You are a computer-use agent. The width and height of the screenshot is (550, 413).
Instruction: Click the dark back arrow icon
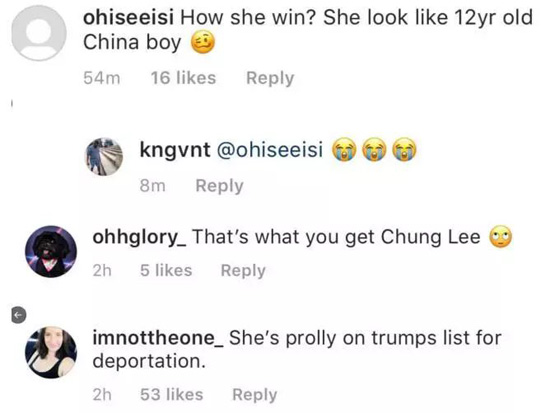19,315
